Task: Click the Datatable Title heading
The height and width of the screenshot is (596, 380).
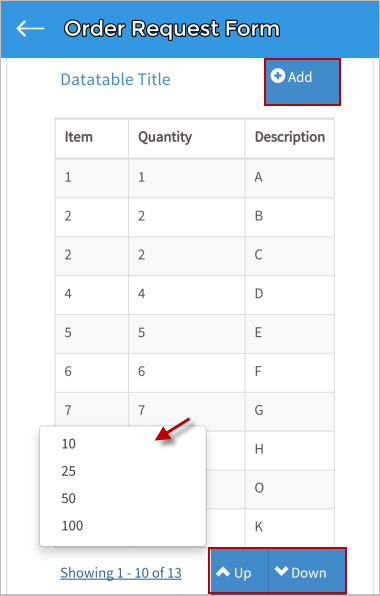Action: point(116,79)
